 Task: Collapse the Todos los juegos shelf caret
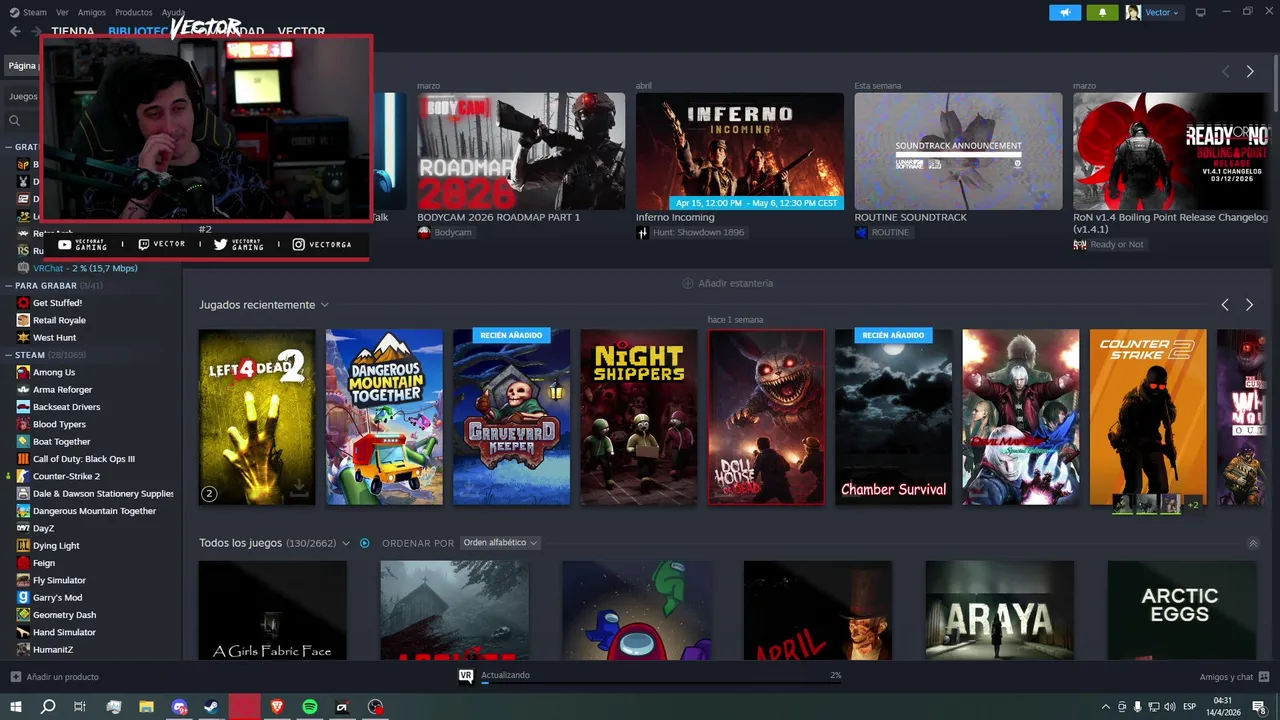[x=1253, y=543]
